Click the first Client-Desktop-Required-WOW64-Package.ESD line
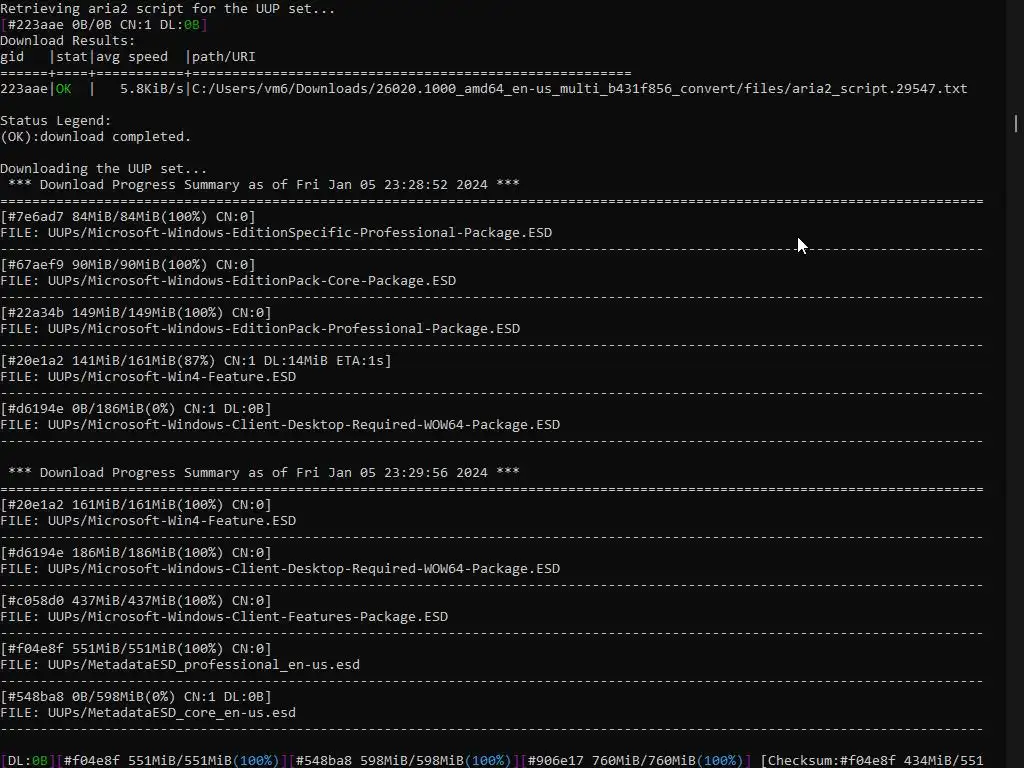This screenshot has width=1024, height=768. click(x=280, y=424)
